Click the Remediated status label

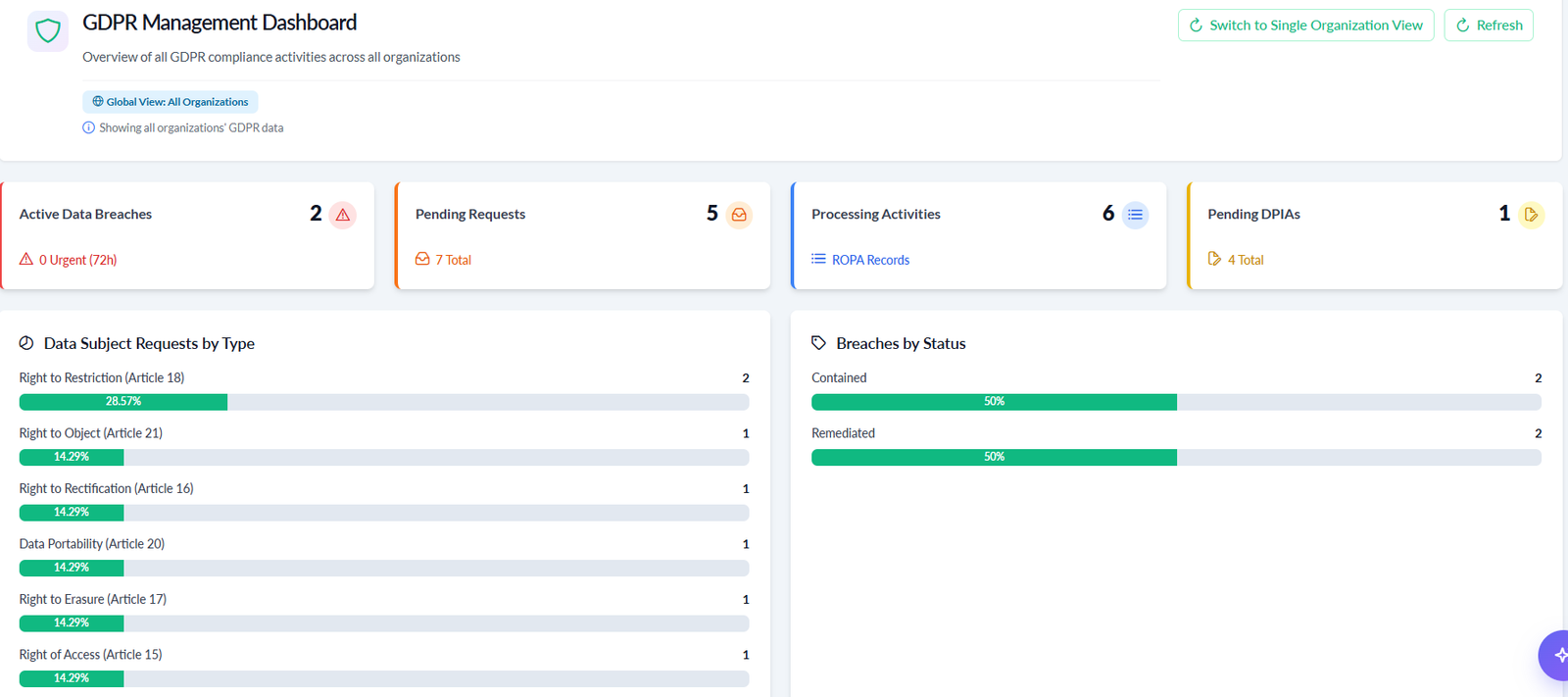(843, 432)
